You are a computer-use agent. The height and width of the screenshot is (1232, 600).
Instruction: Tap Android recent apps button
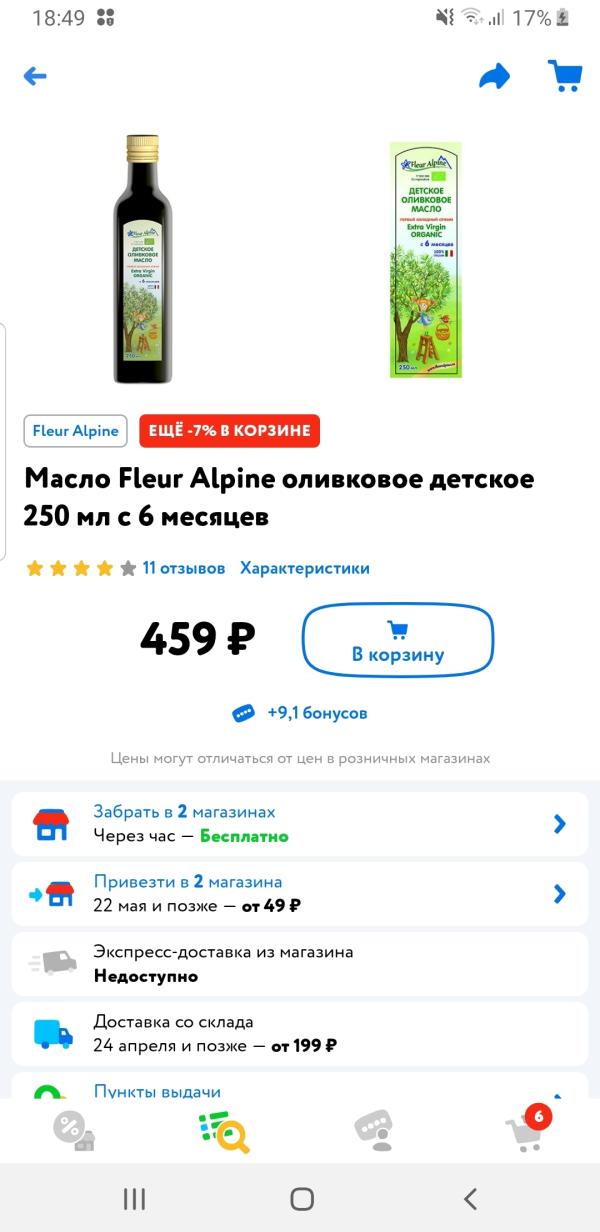click(x=134, y=1199)
